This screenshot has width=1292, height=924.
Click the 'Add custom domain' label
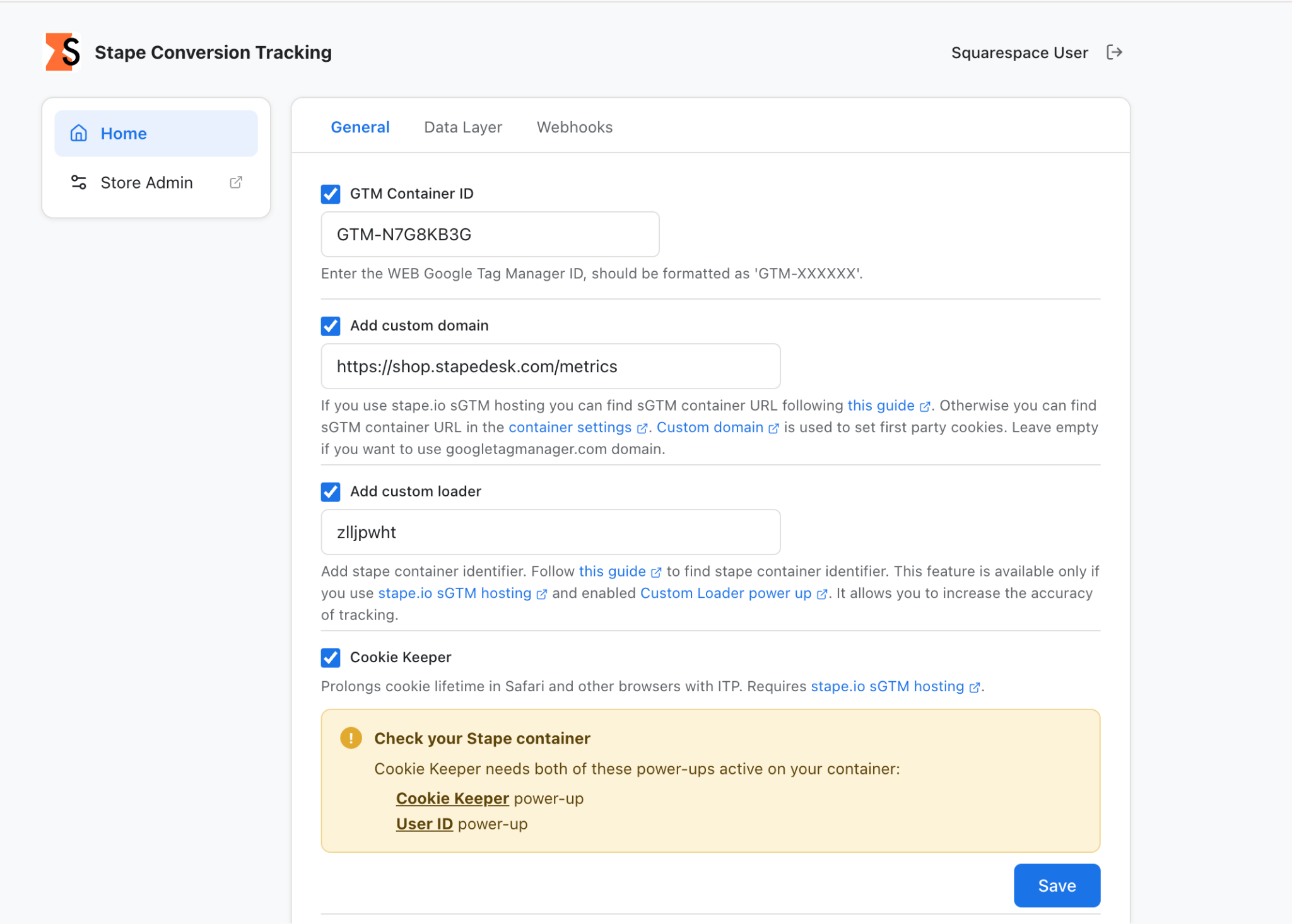pos(420,325)
